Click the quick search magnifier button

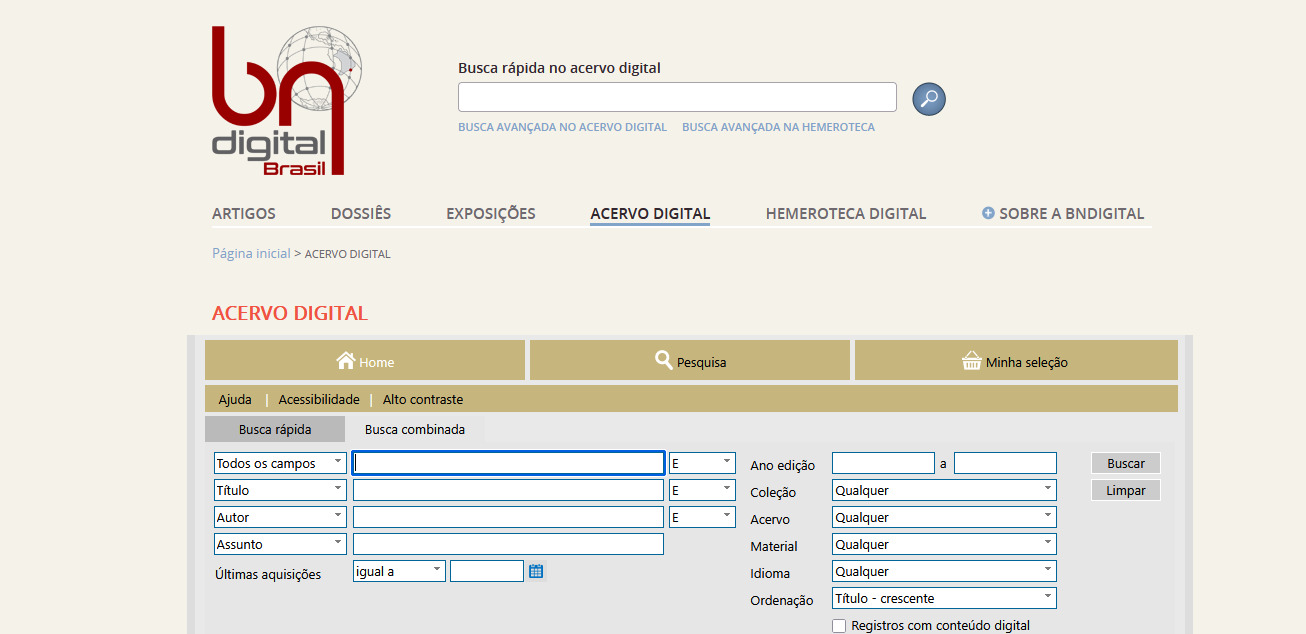tap(928, 98)
